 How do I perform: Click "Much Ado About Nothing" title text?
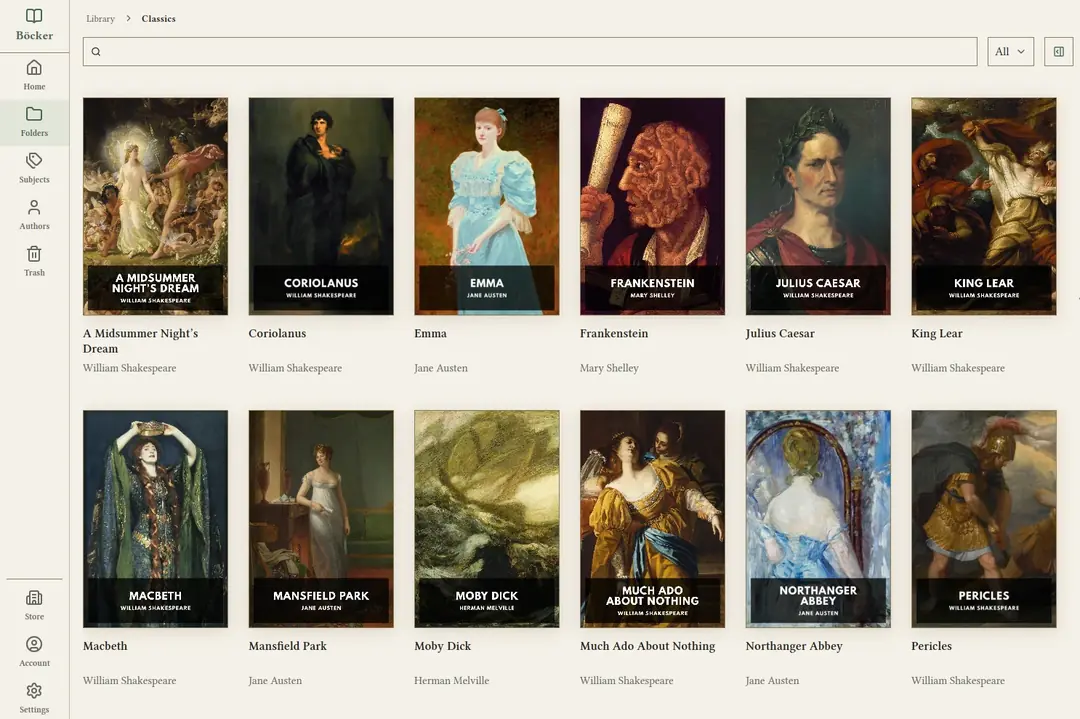pyautogui.click(x=647, y=646)
